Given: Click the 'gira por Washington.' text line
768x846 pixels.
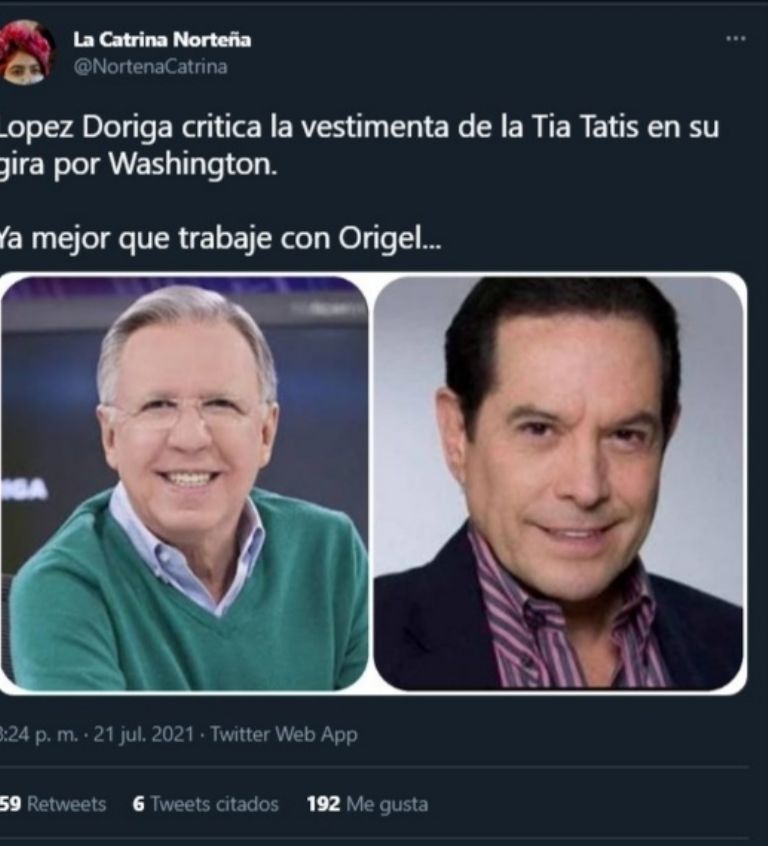Looking at the screenshot, I should [x=138, y=164].
